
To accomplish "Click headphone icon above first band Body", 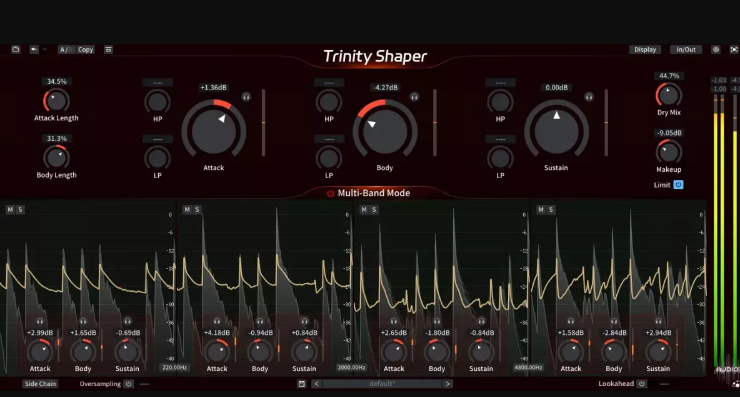I will (83, 321).
